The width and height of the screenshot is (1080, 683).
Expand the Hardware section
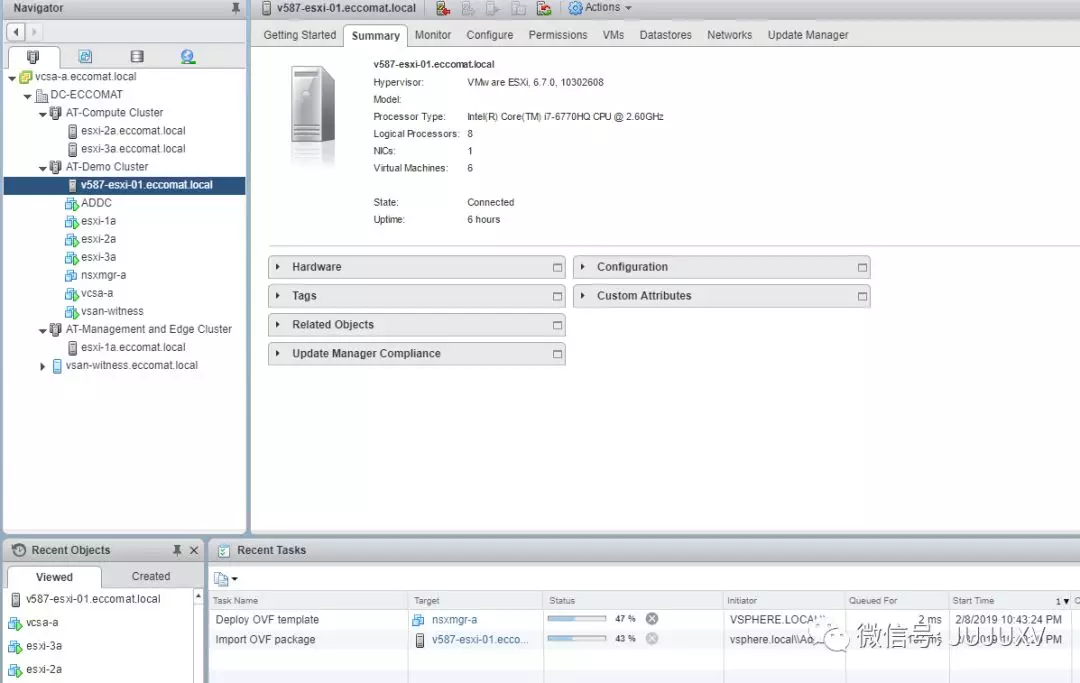[278, 266]
